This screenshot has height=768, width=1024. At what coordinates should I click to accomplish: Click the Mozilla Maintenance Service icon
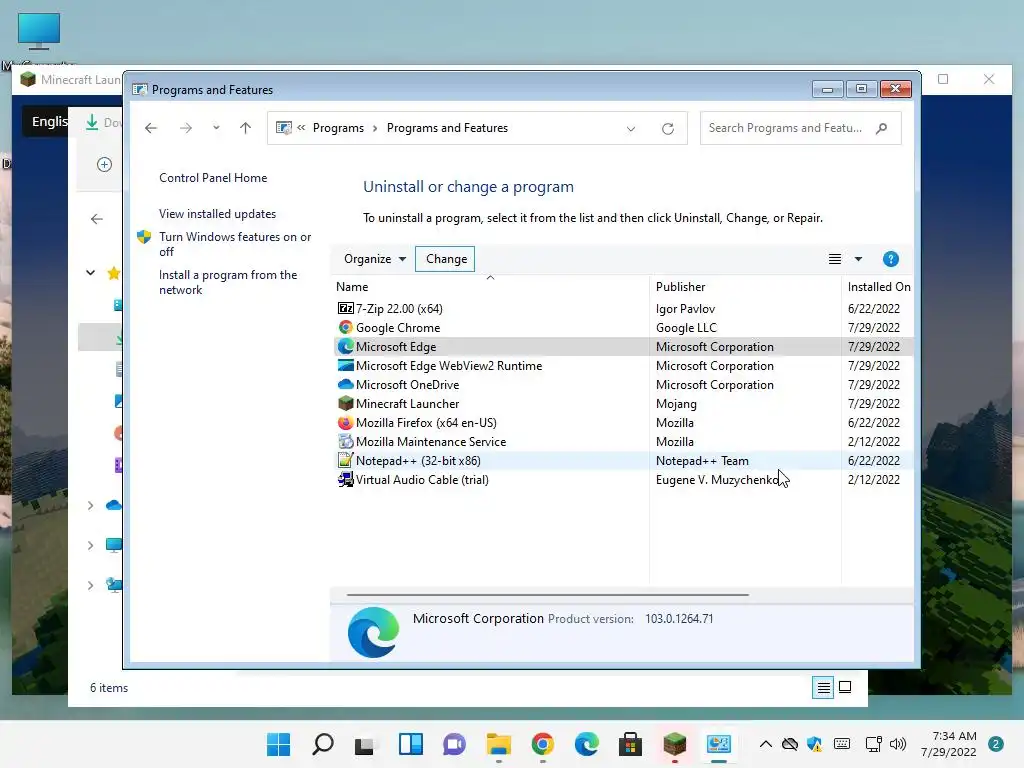click(345, 441)
